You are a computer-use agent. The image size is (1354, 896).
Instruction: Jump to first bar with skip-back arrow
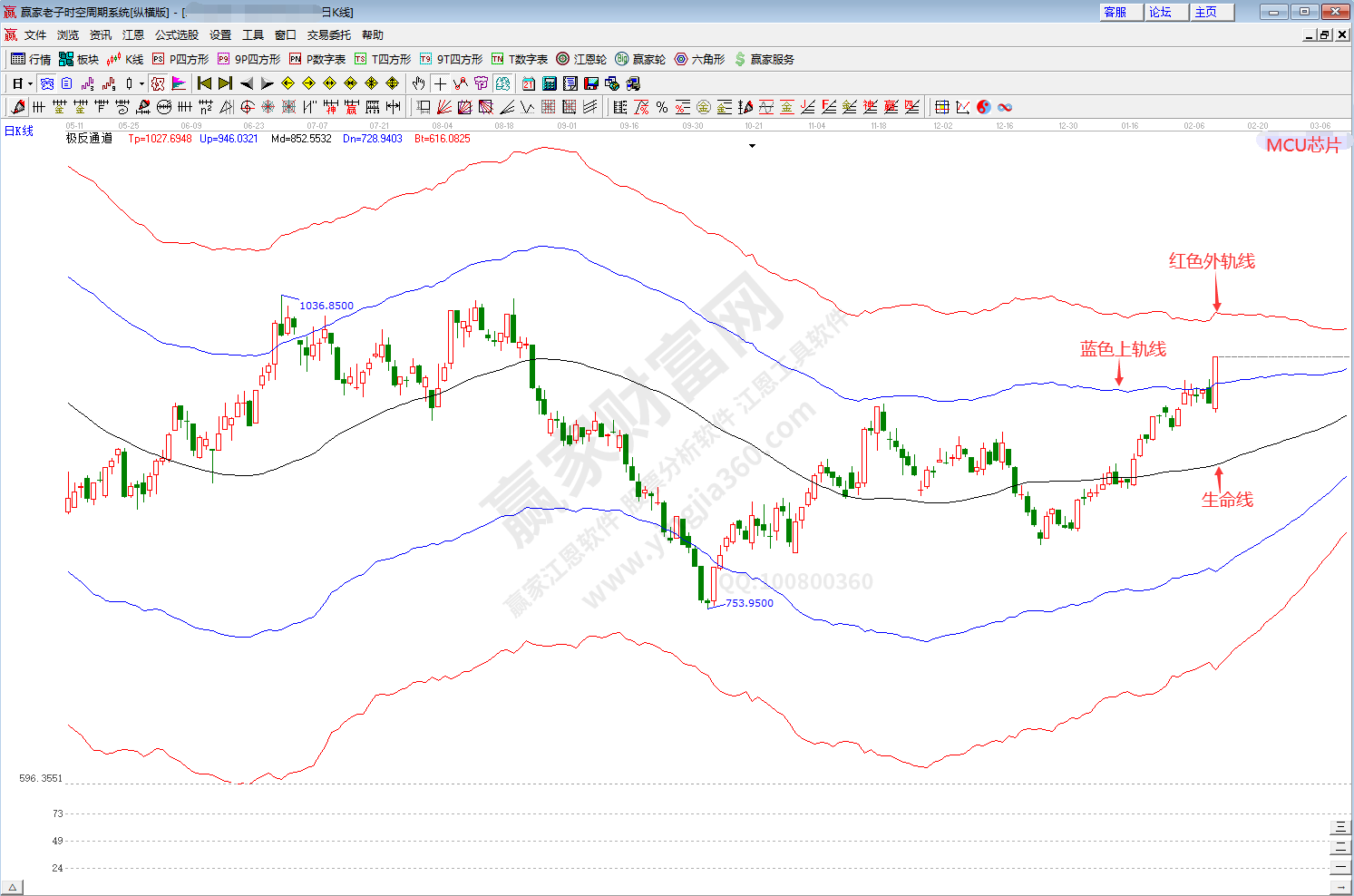pos(204,83)
